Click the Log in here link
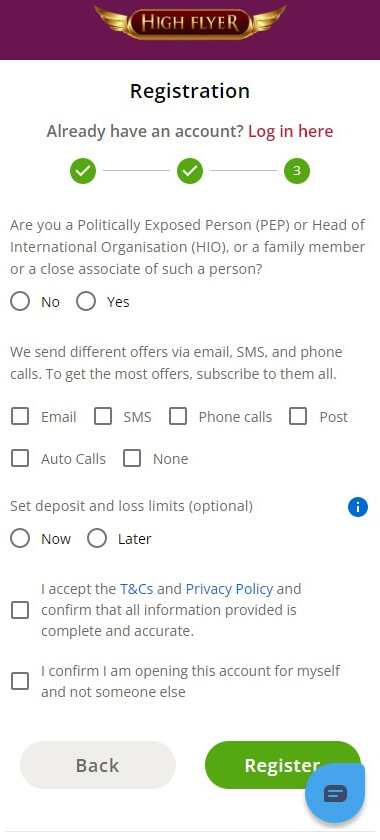Image resolution: width=380 pixels, height=840 pixels. pos(290,131)
